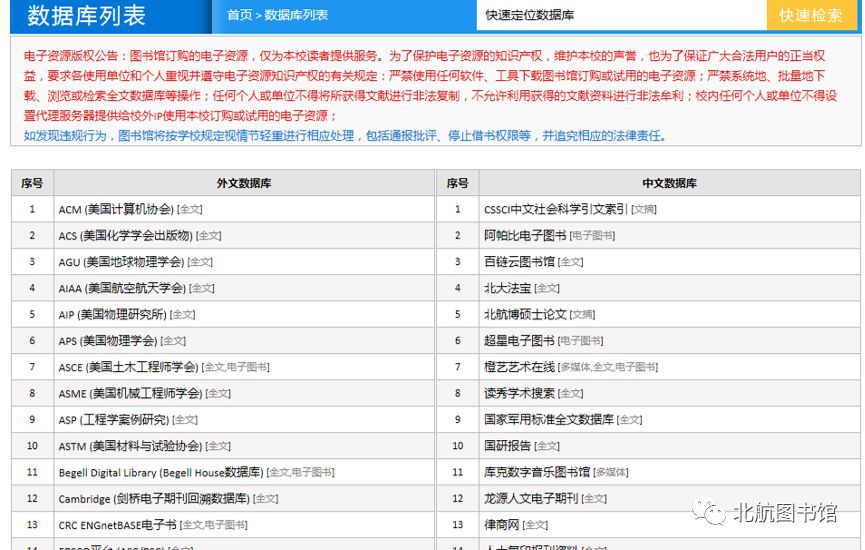Viewport: 865px width, 550px height.
Task: Open the ACM (美国计算机协会) database link
Action: point(115,210)
